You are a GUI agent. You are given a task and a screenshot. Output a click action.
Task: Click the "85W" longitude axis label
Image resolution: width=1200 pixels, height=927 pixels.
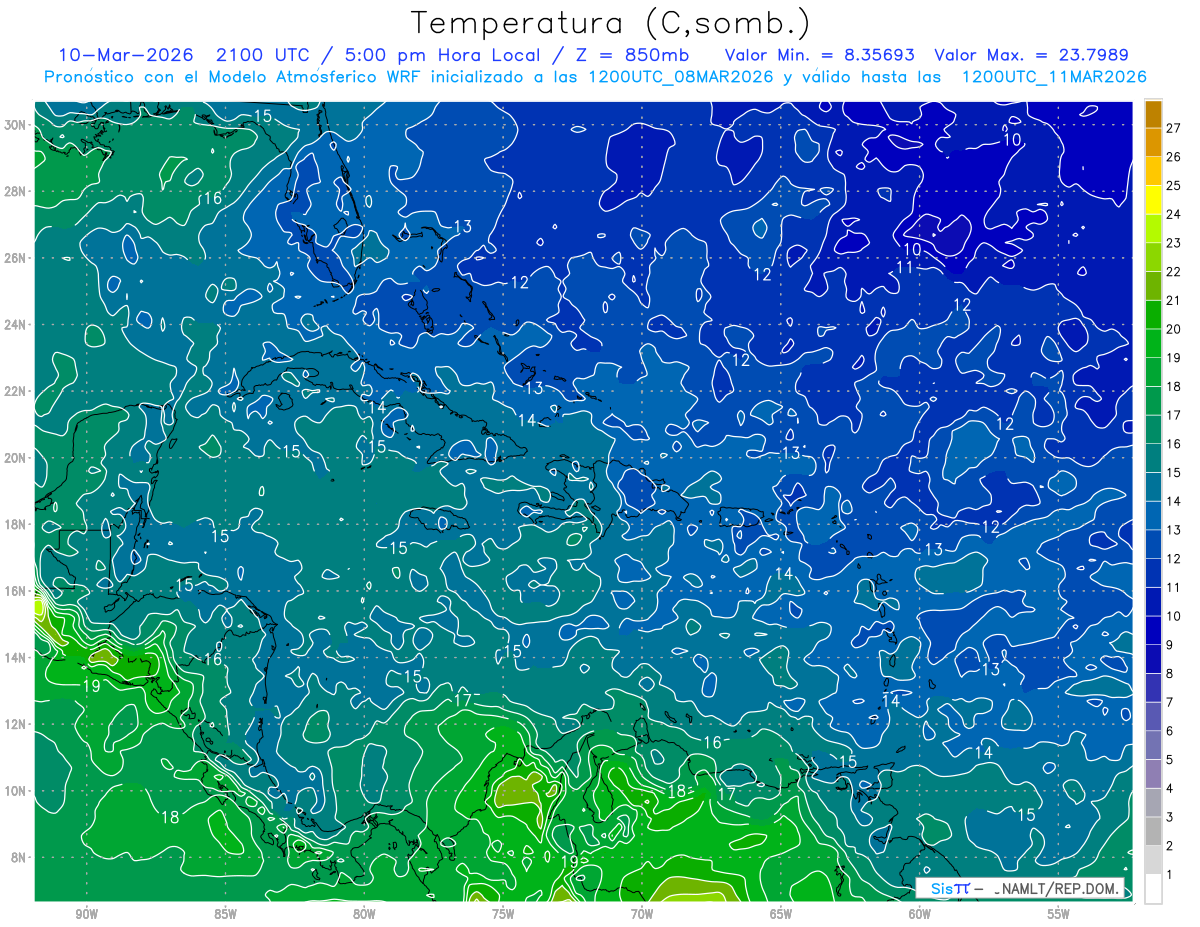pyautogui.click(x=225, y=915)
